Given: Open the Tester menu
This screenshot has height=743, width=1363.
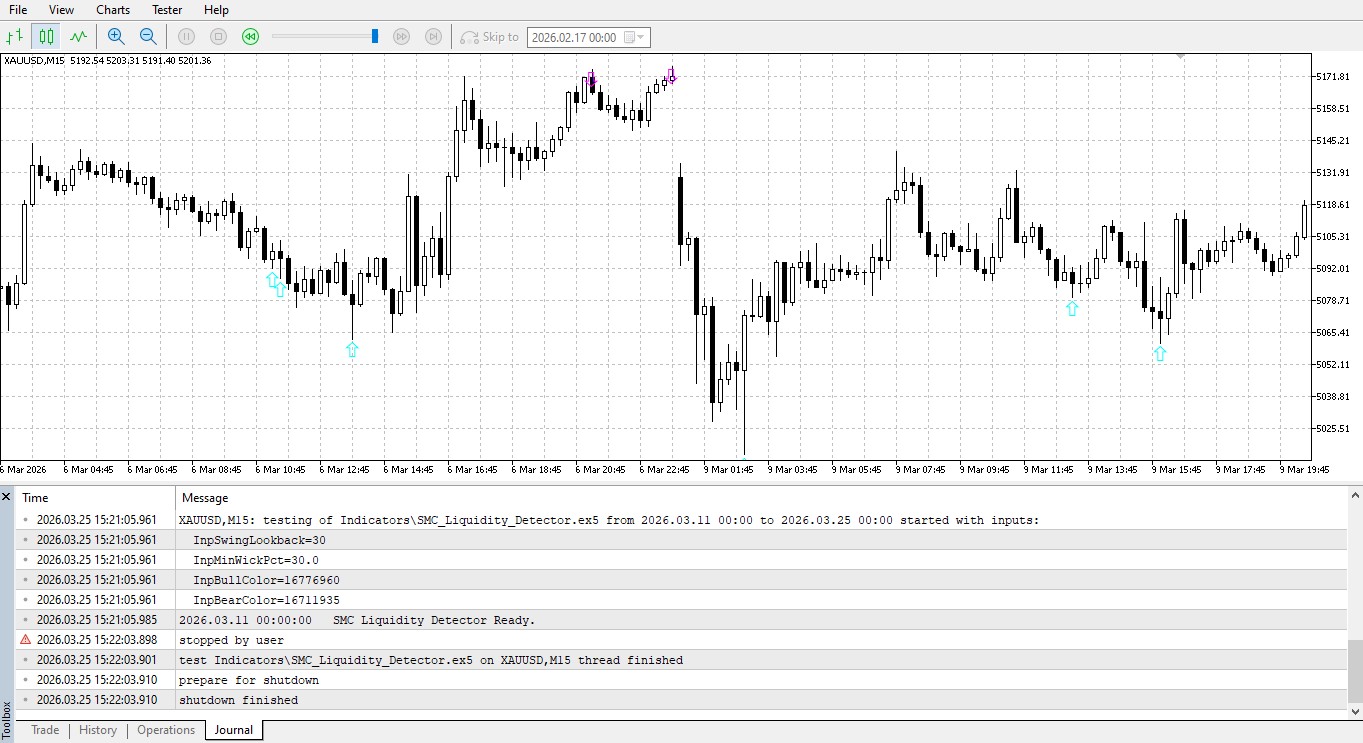Looking at the screenshot, I should pos(166,10).
